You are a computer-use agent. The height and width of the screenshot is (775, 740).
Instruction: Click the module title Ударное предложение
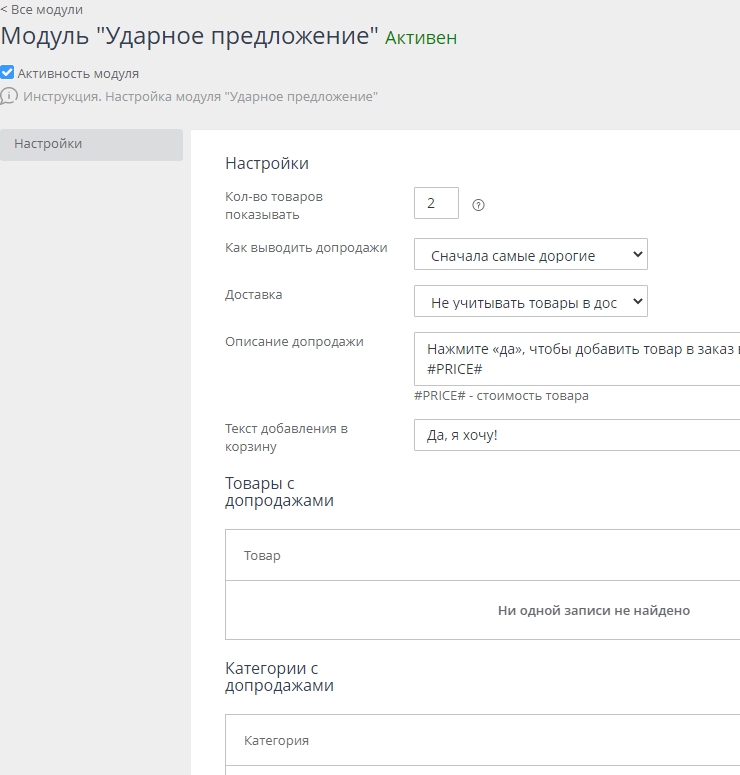[x=190, y=37]
